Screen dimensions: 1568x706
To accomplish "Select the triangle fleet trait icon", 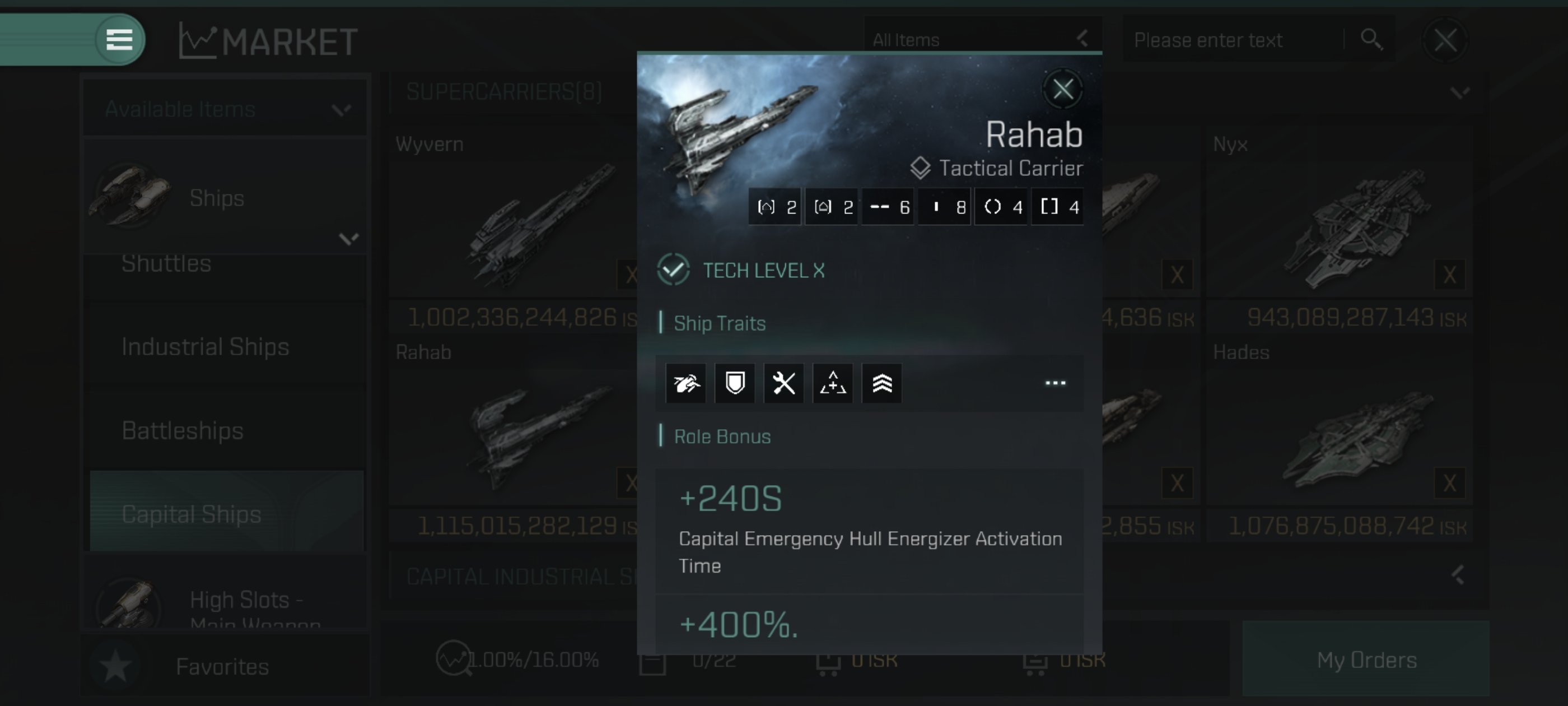I will click(x=833, y=383).
